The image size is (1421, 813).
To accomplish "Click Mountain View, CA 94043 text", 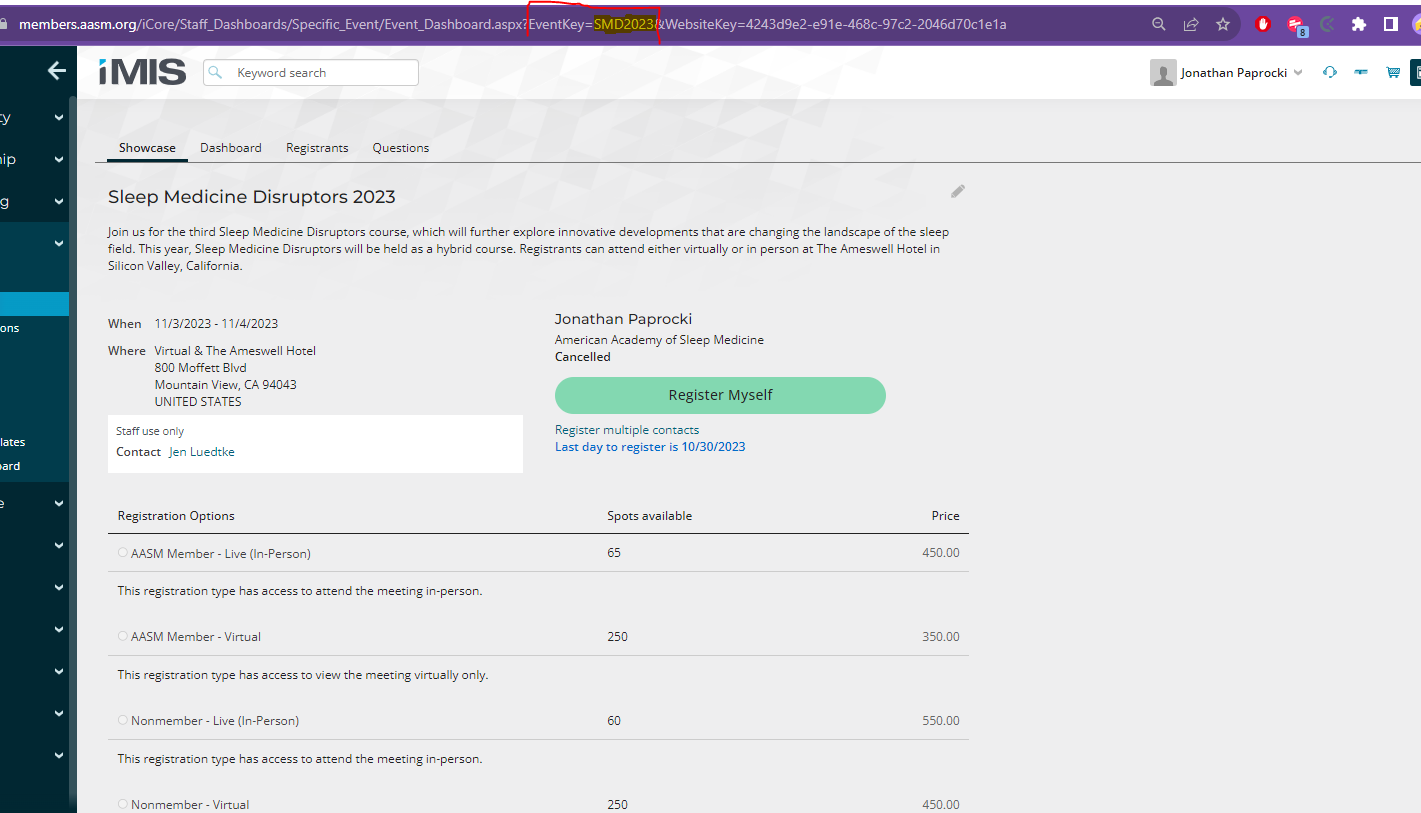I will pos(226,385).
